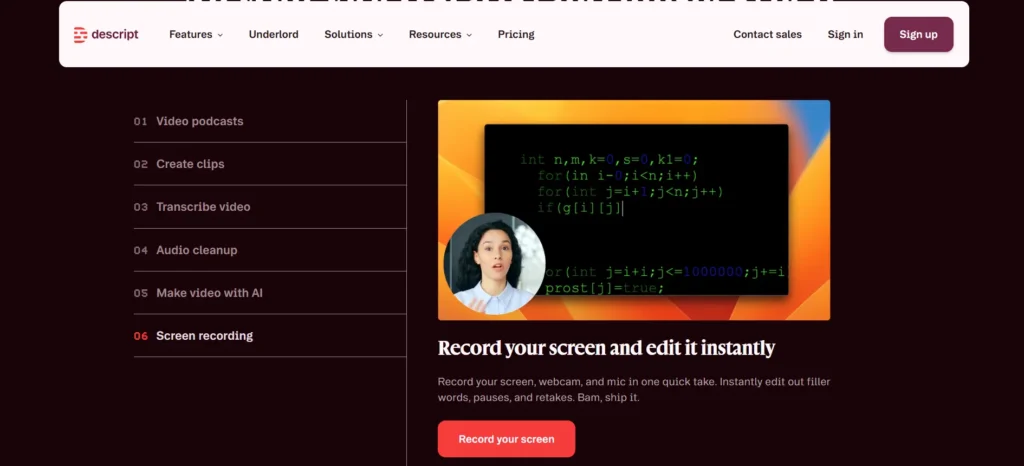Click the Sign up button
The image size is (1024, 466).
pos(918,35)
